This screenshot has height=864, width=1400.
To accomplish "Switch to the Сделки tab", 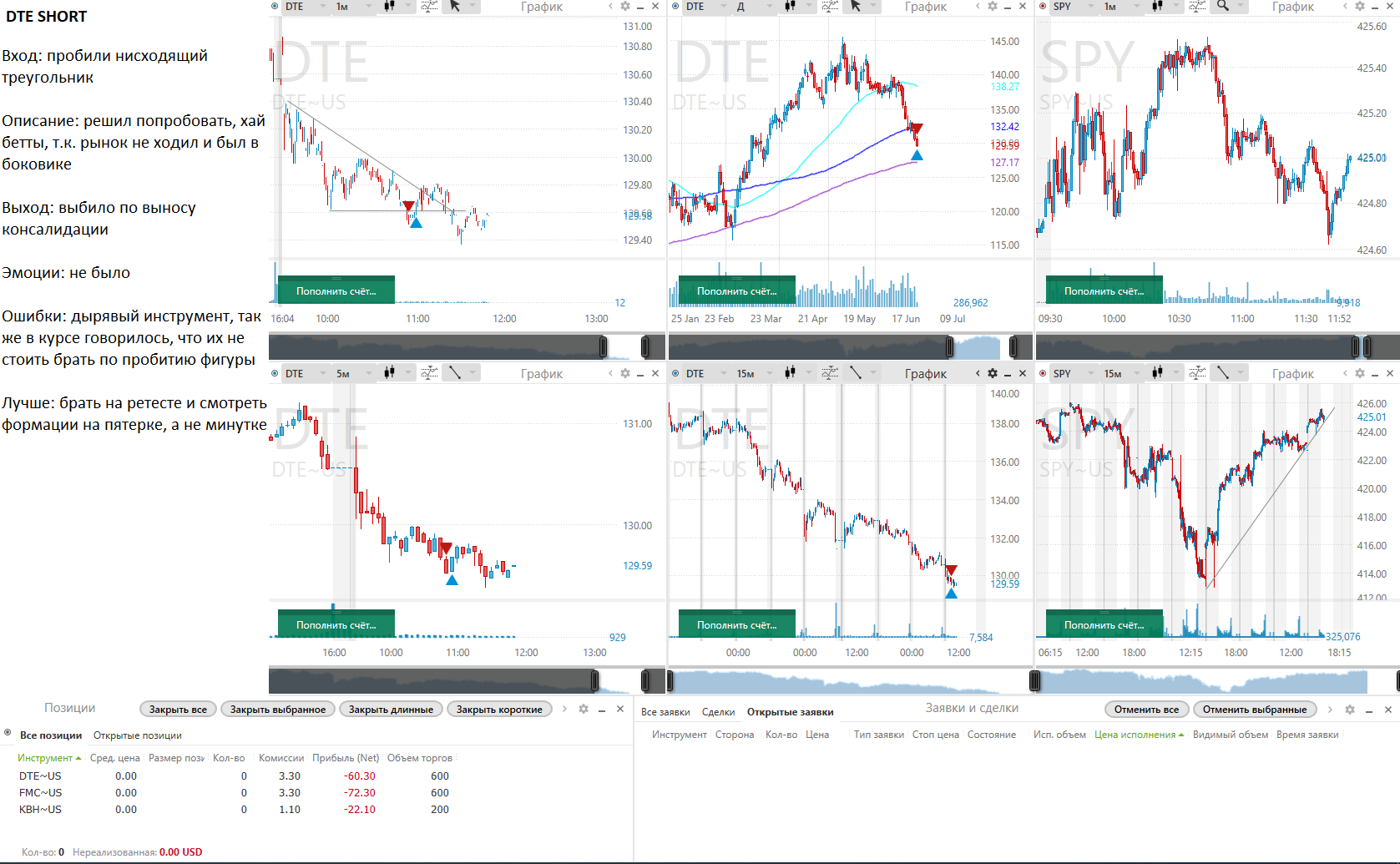I will point(718,712).
